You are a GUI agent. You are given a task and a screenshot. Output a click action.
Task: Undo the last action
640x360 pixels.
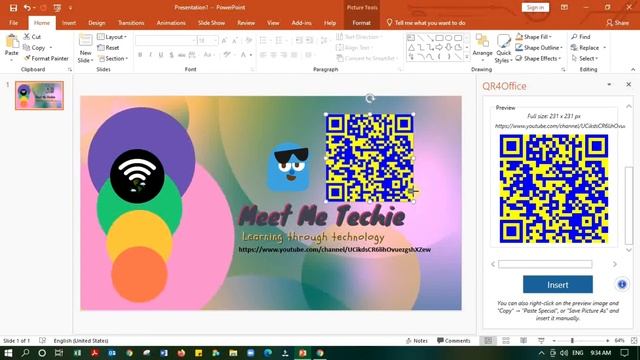27,7
